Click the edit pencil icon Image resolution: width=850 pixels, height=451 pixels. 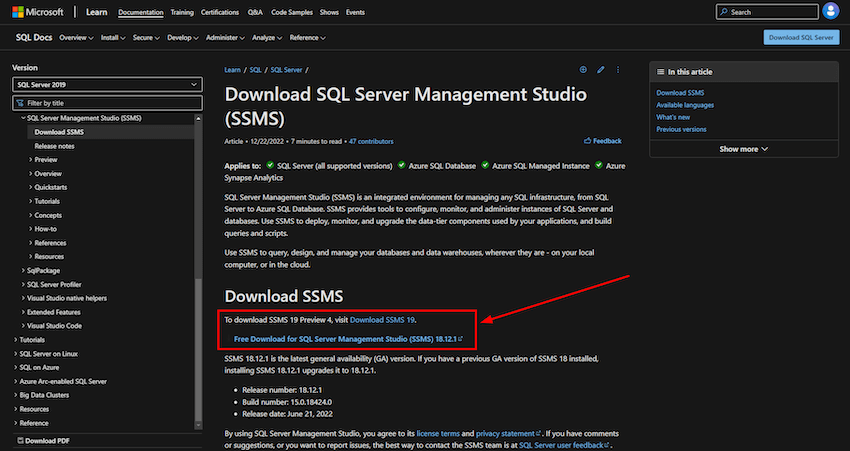click(x=601, y=69)
